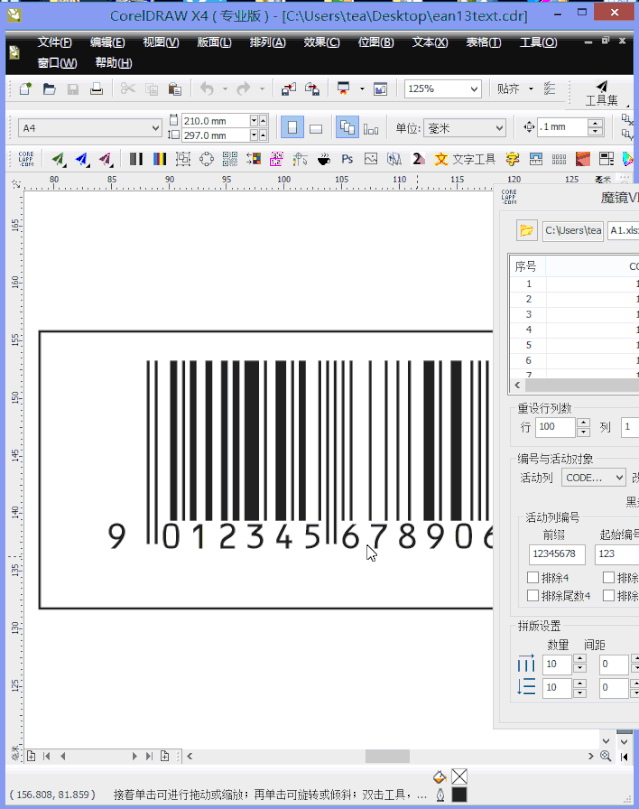Open the Undo history dropdown arrow
639x809 pixels.
click(x=225, y=89)
